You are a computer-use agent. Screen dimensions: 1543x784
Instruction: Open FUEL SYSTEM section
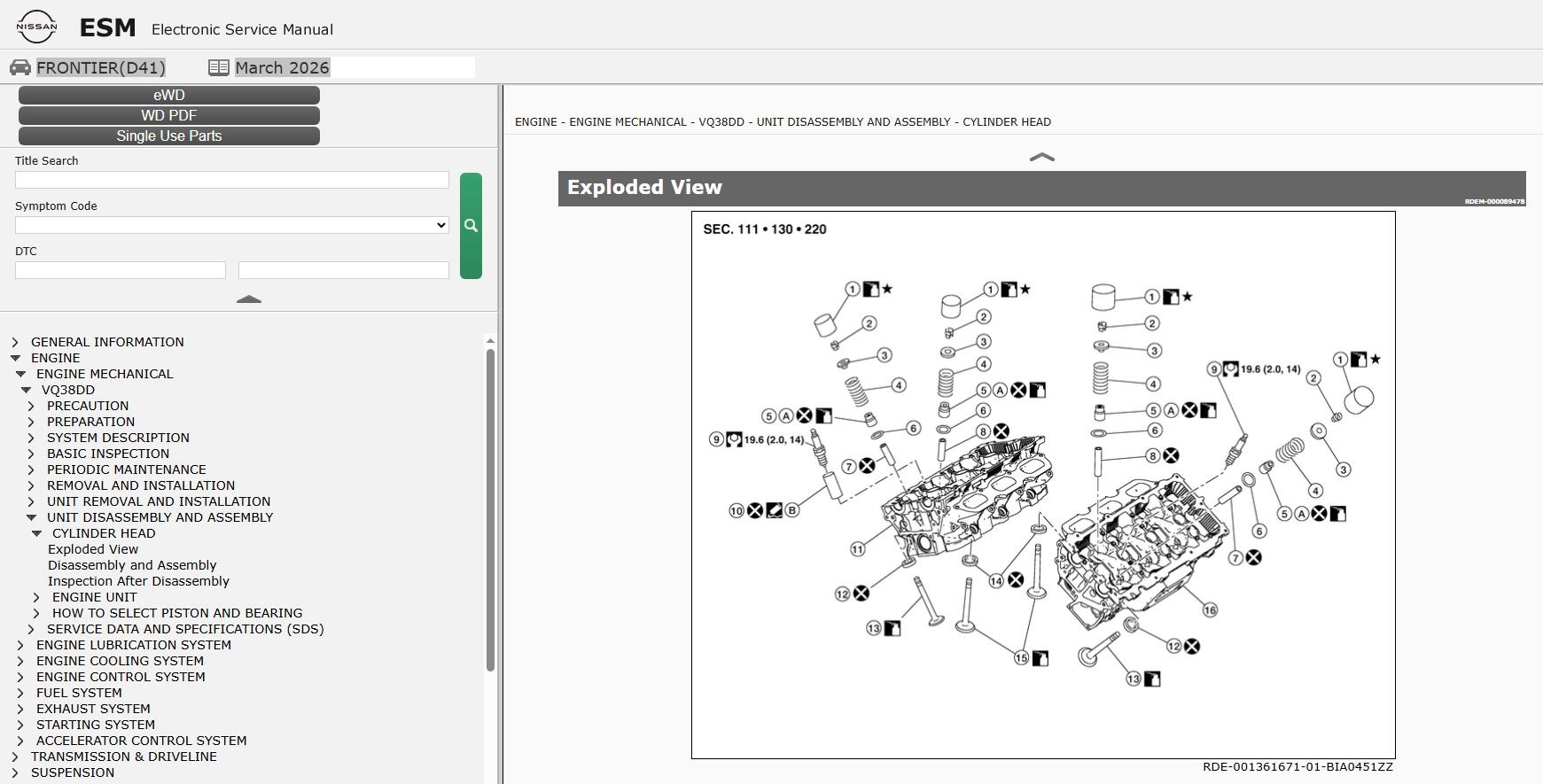coord(79,693)
